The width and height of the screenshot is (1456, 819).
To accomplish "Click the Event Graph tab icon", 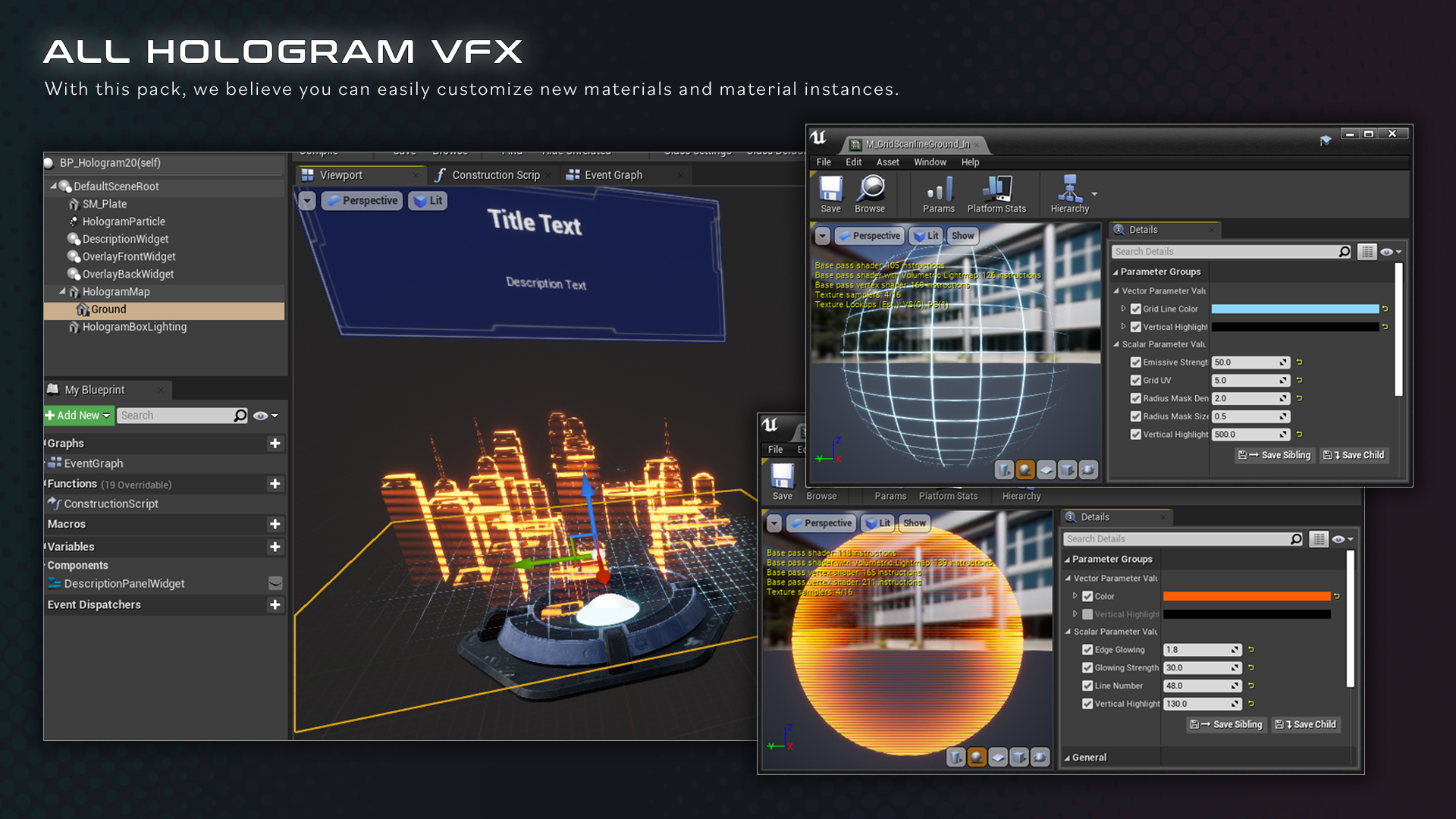I will (573, 174).
